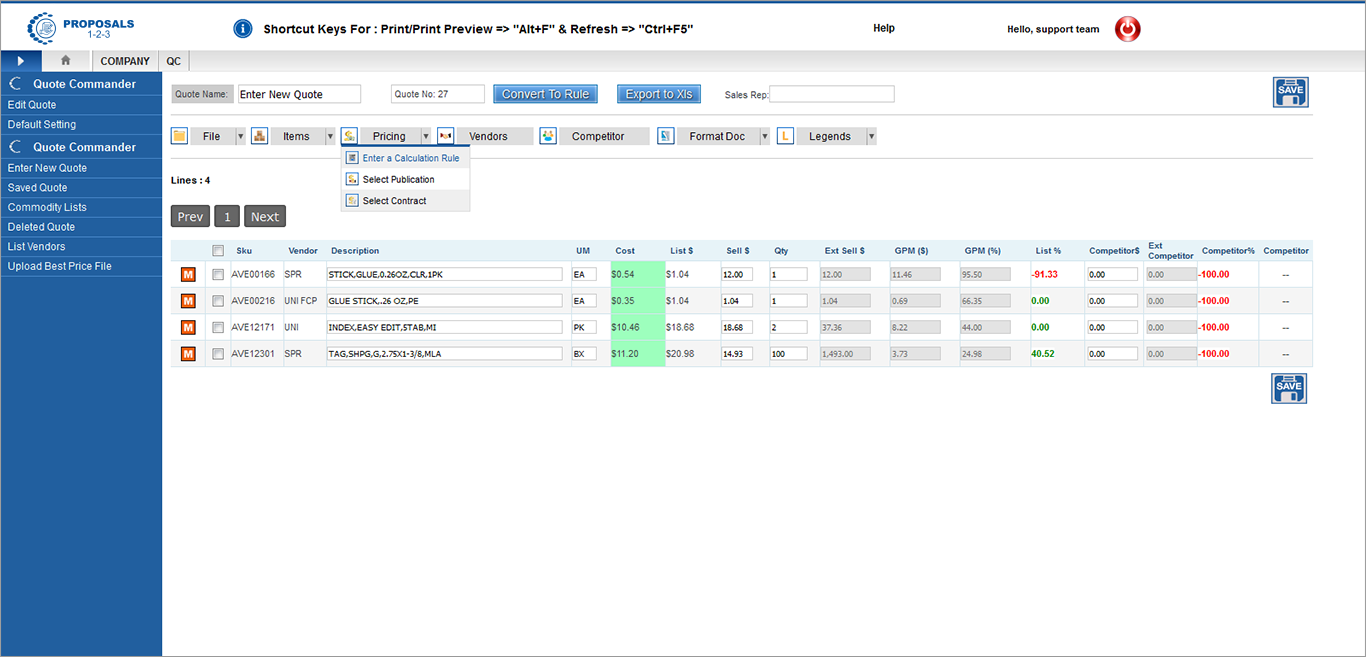Click the green Cost cell for AVE00166
Image resolution: width=1366 pixels, height=657 pixels.
[x=637, y=274]
